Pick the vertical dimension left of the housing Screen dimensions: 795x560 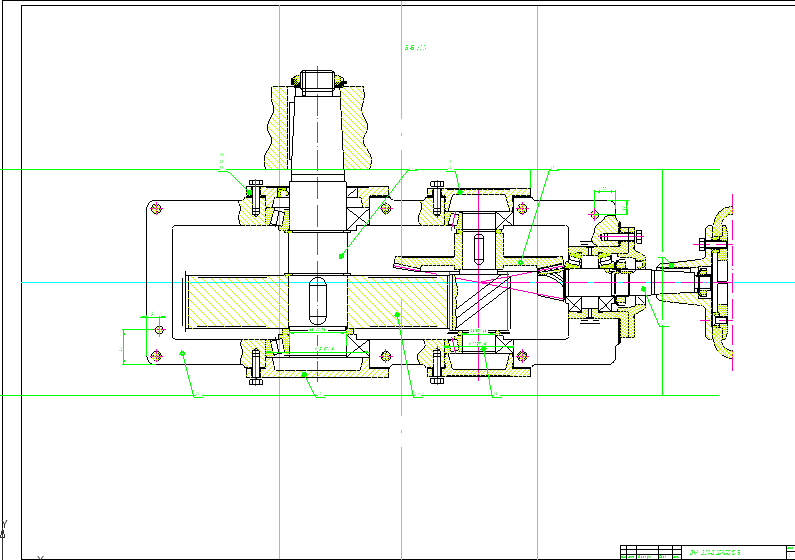[124, 346]
